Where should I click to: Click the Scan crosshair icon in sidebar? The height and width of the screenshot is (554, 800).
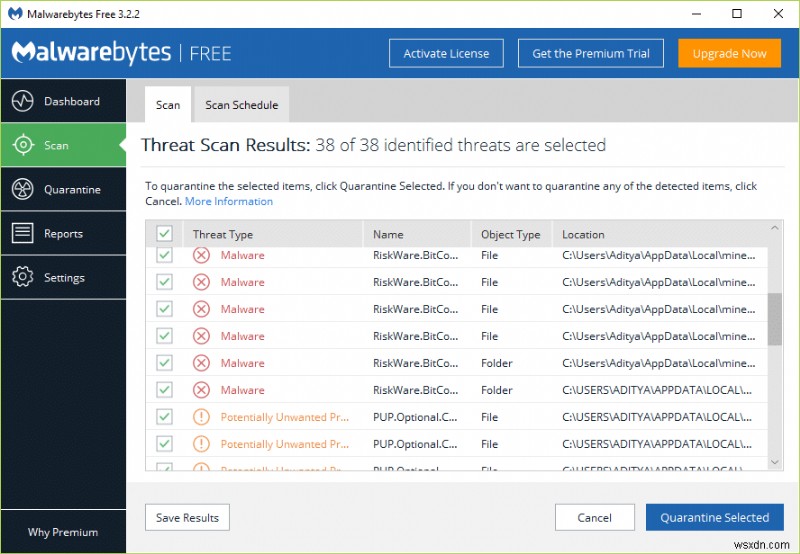coord(23,145)
